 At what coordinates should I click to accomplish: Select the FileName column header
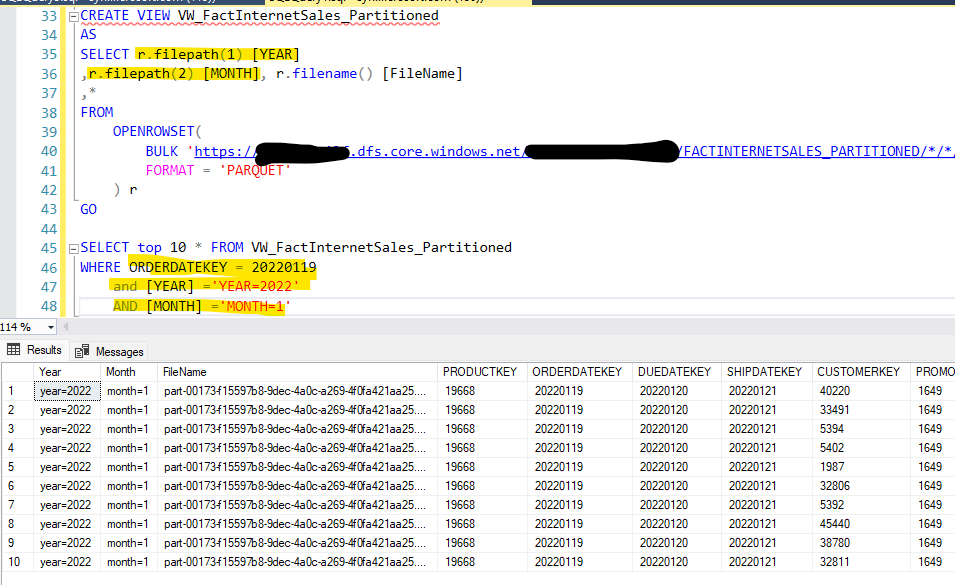[x=298, y=372]
